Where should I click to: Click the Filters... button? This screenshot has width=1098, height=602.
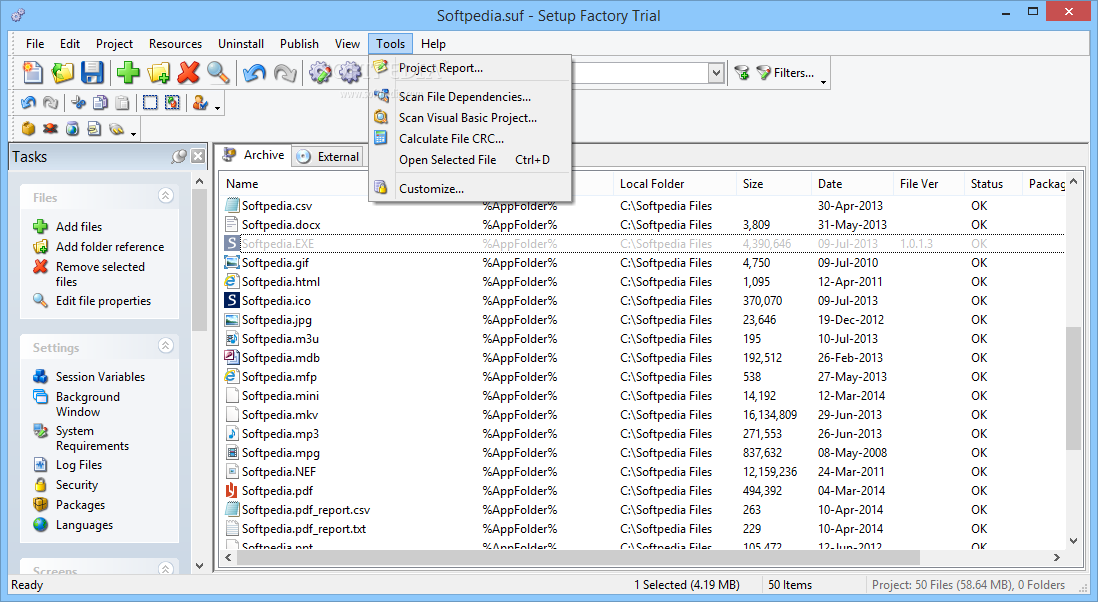click(785, 73)
